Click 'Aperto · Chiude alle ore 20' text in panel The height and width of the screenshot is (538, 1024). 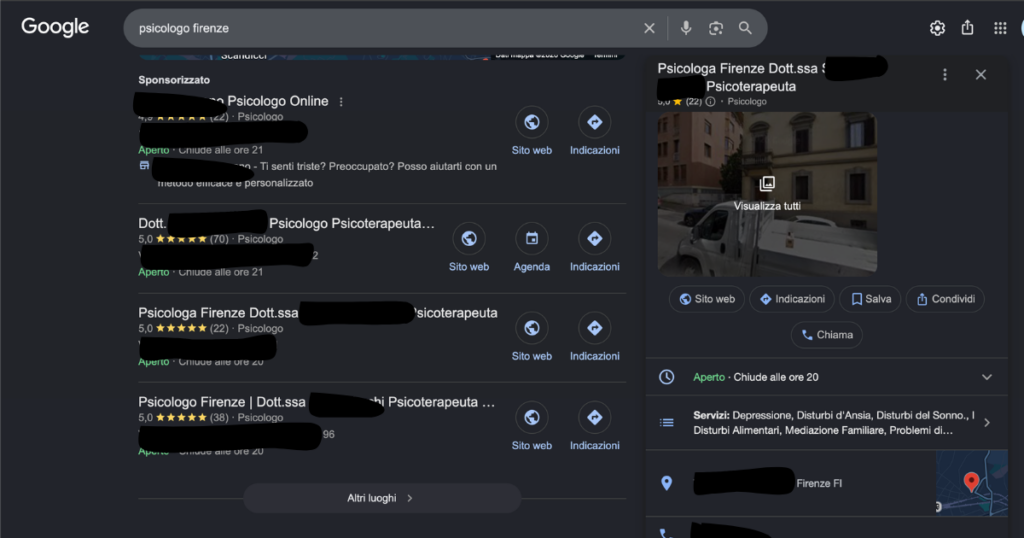tap(756, 377)
